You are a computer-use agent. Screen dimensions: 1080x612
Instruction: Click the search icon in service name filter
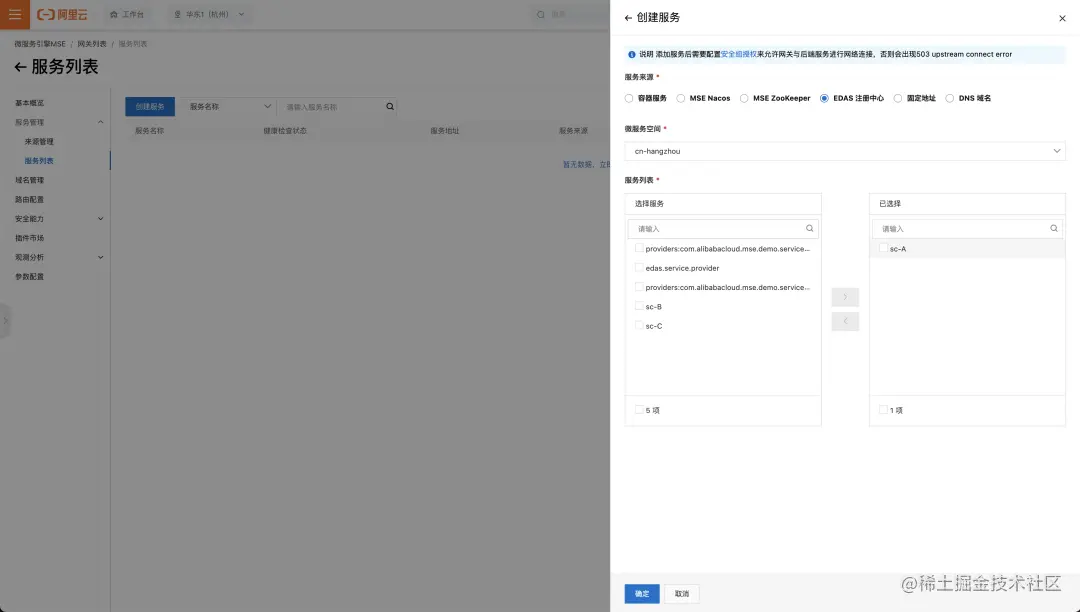[390, 107]
